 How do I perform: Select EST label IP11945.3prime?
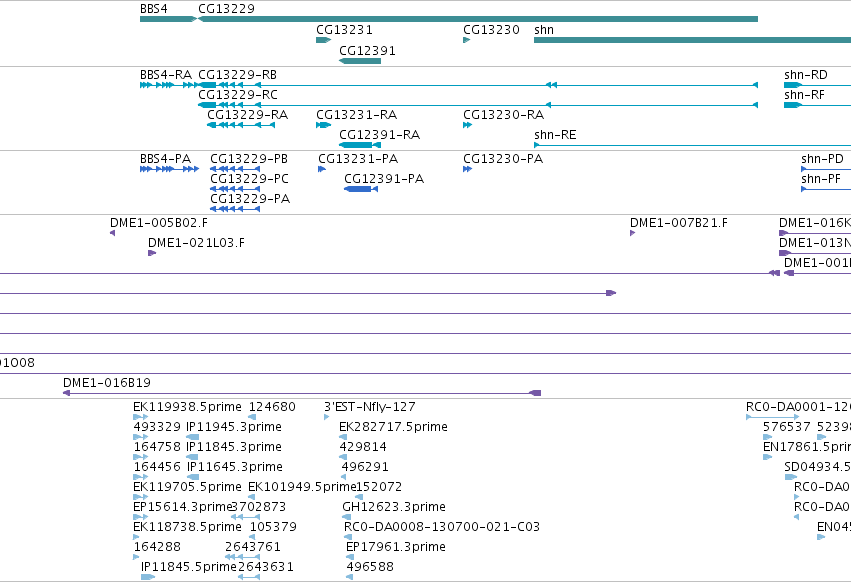click(234, 427)
